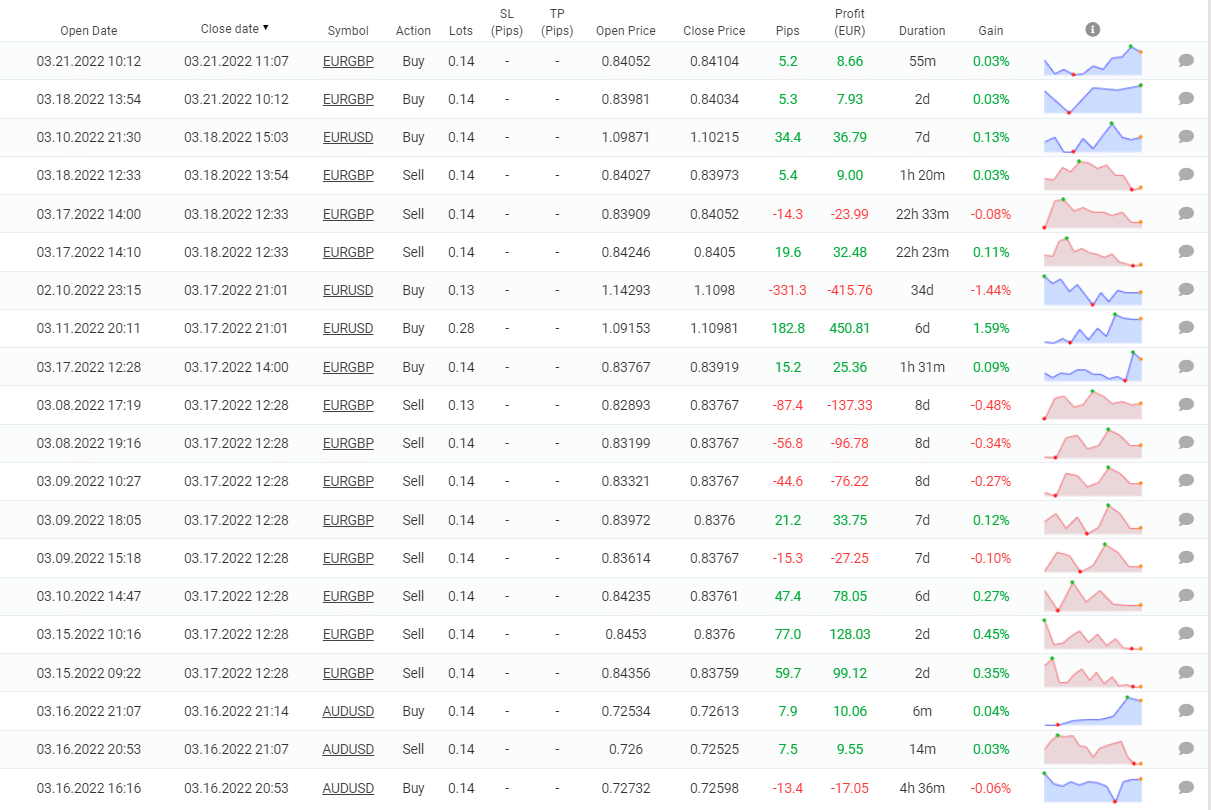Image resolution: width=1211 pixels, height=810 pixels.
Task: Click the sparkline chart on the first row
Action: 1092,61
